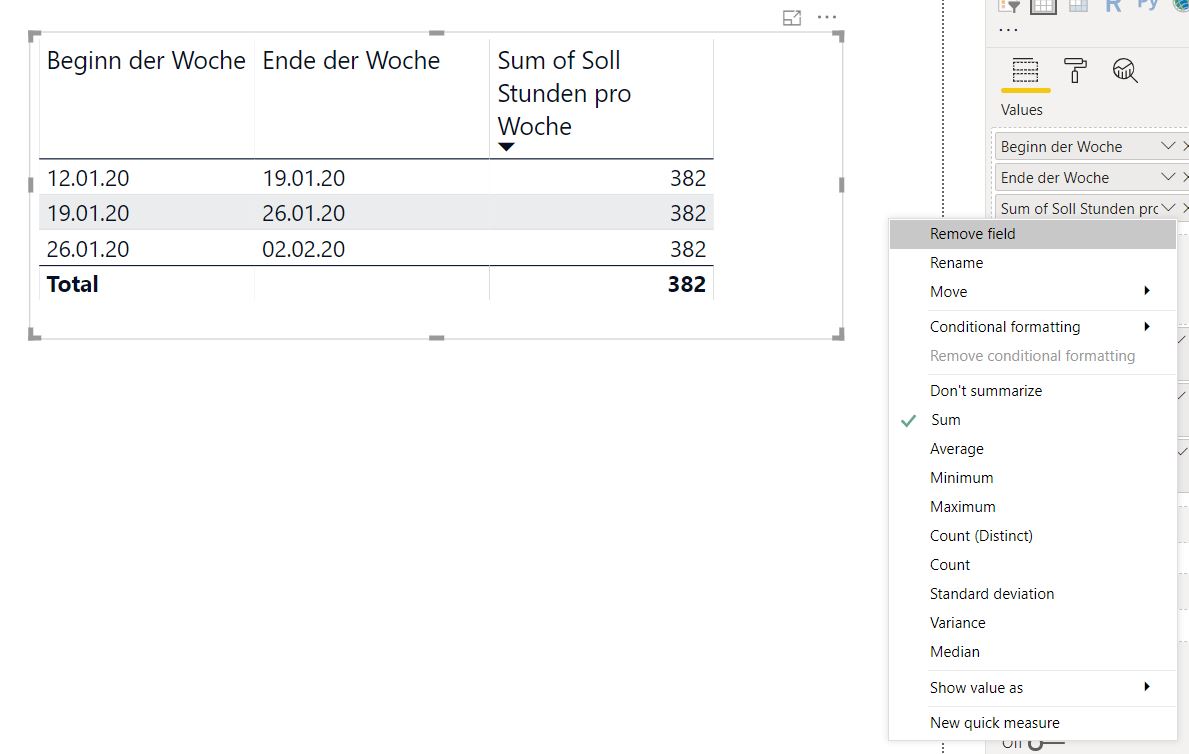
Task: Select the Table visualization icon
Action: coord(1043,6)
